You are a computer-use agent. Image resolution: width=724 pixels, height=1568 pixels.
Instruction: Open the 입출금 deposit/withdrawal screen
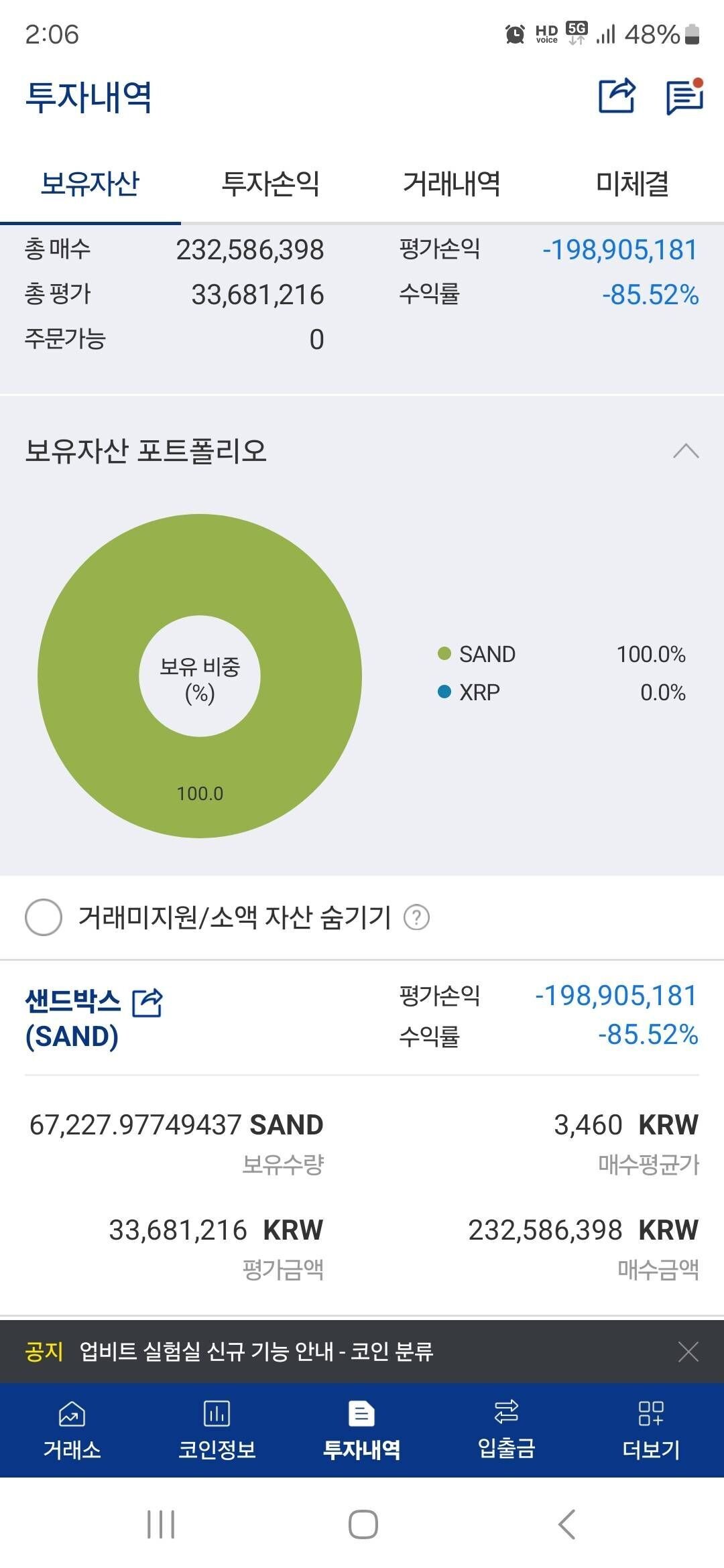point(507,1431)
